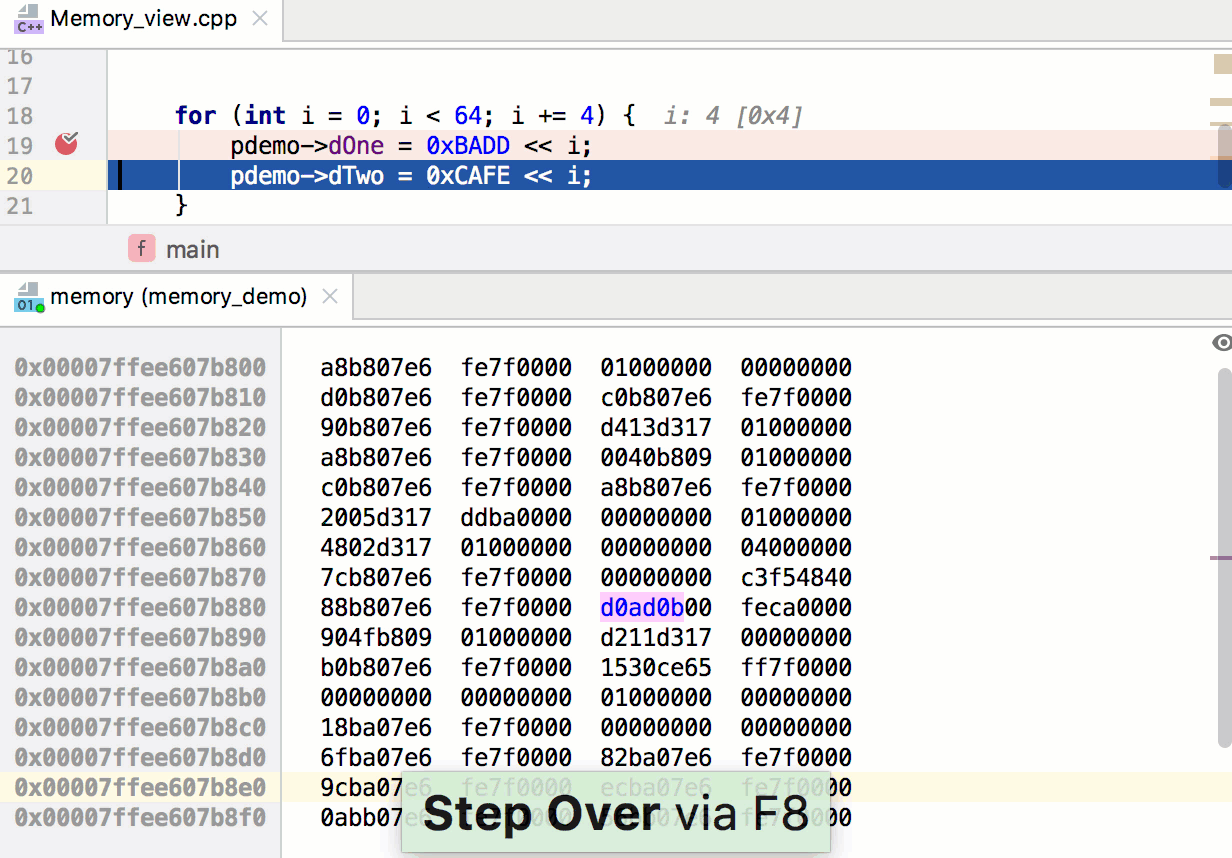Click address 0x00007ffee607b880 in the address column
Image resolution: width=1232 pixels, height=858 pixels.
[x=138, y=607]
